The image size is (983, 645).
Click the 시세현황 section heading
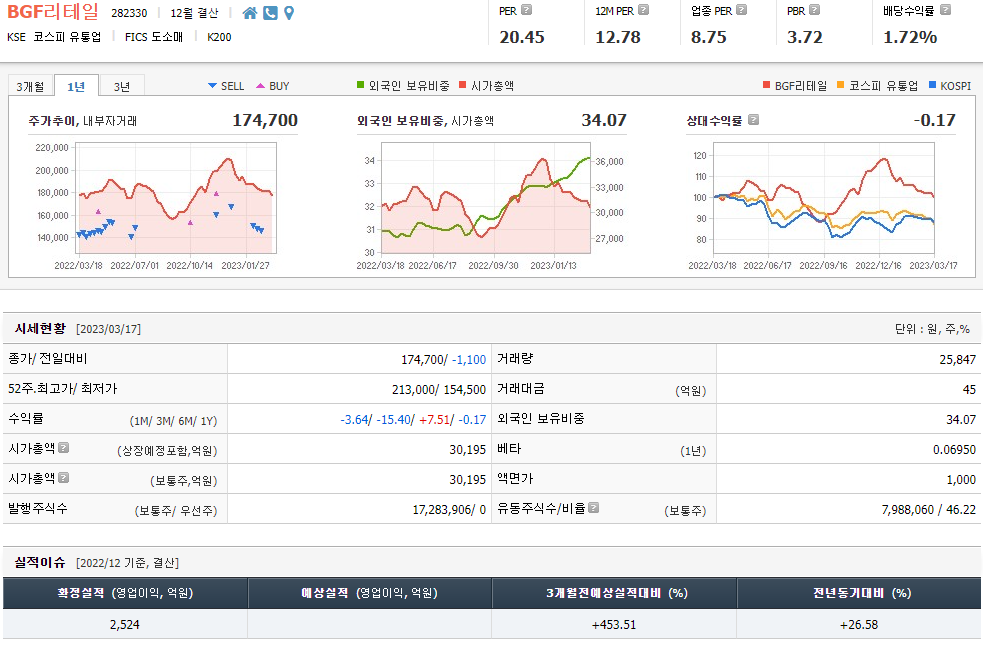click(40, 328)
